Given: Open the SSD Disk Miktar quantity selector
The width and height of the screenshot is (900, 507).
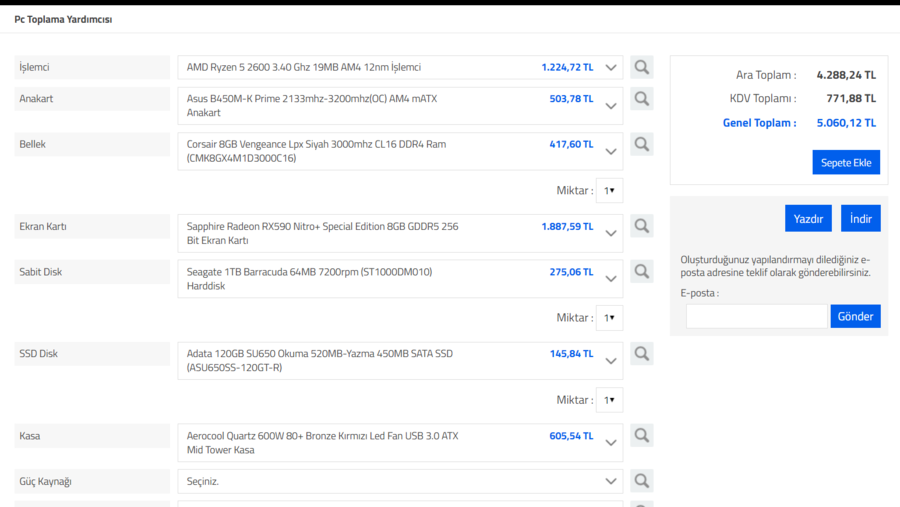Looking at the screenshot, I should [609, 400].
